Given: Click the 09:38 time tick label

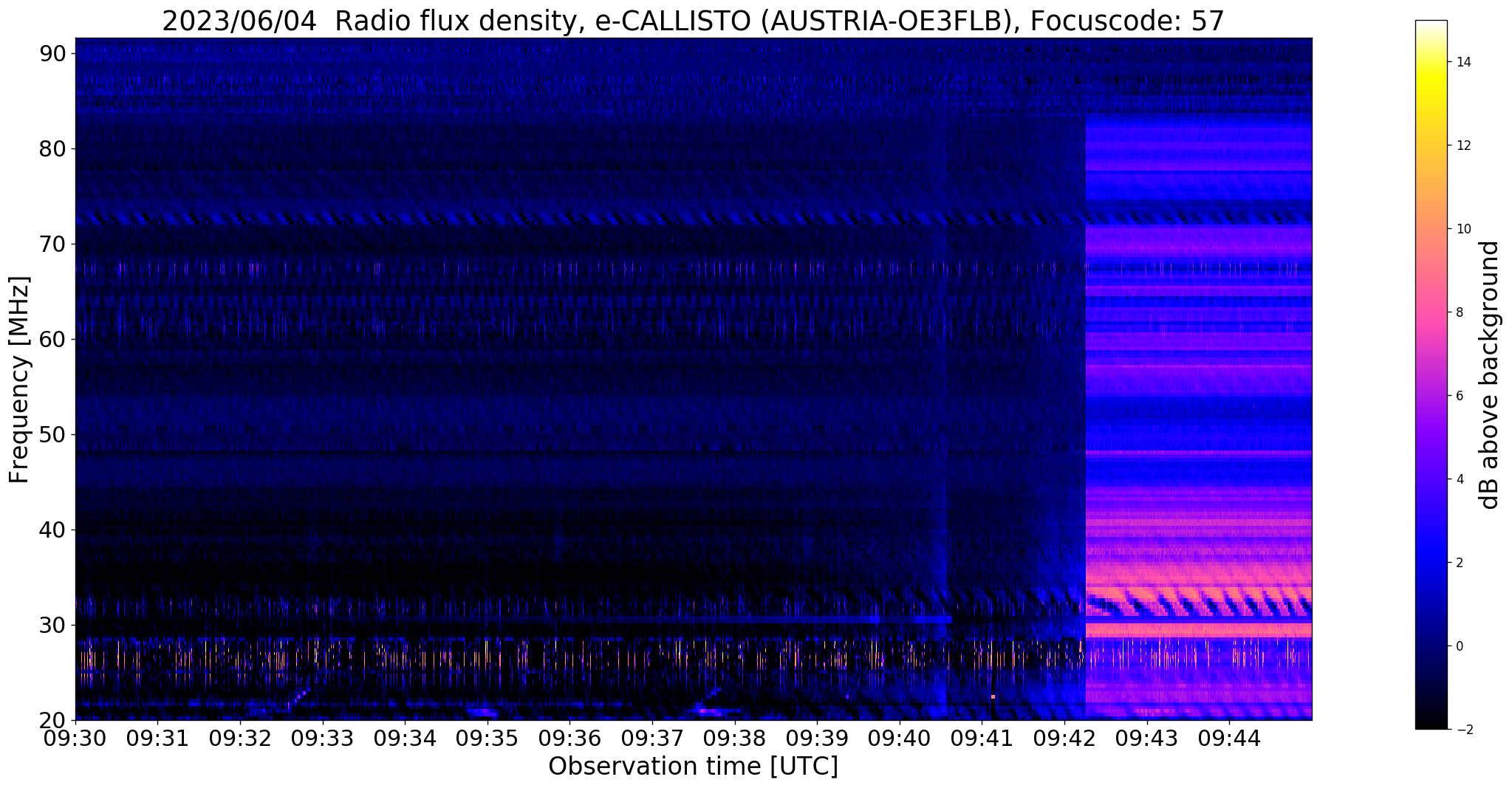Looking at the screenshot, I should (x=735, y=739).
